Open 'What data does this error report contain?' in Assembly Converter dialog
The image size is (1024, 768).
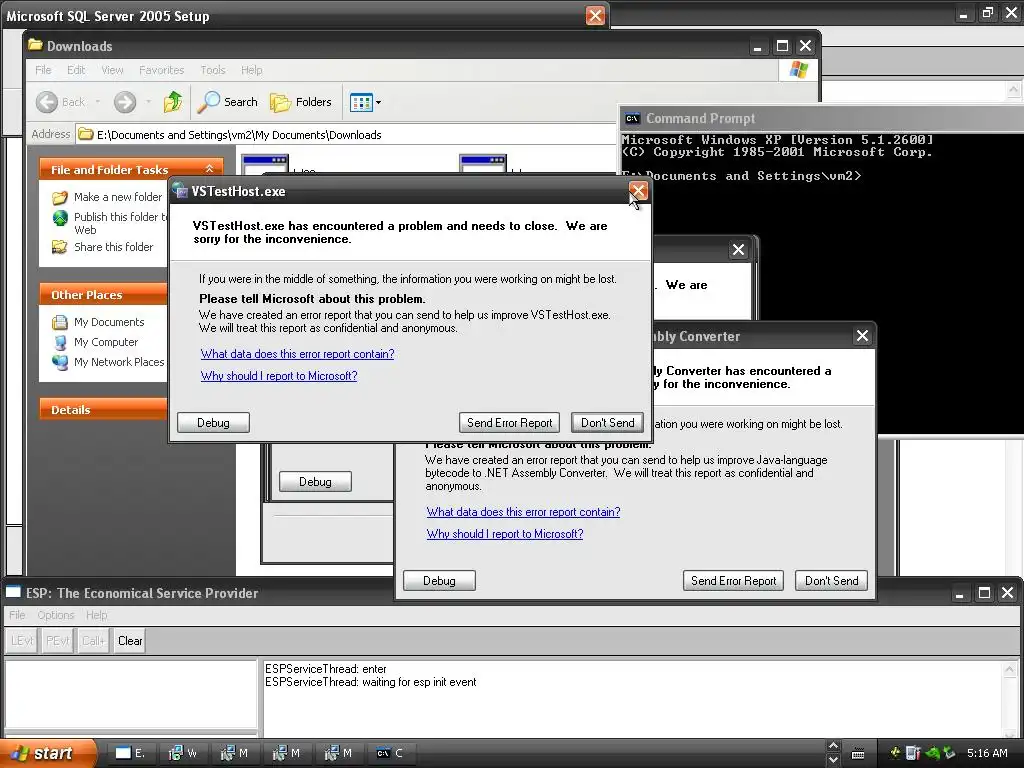[x=523, y=512]
